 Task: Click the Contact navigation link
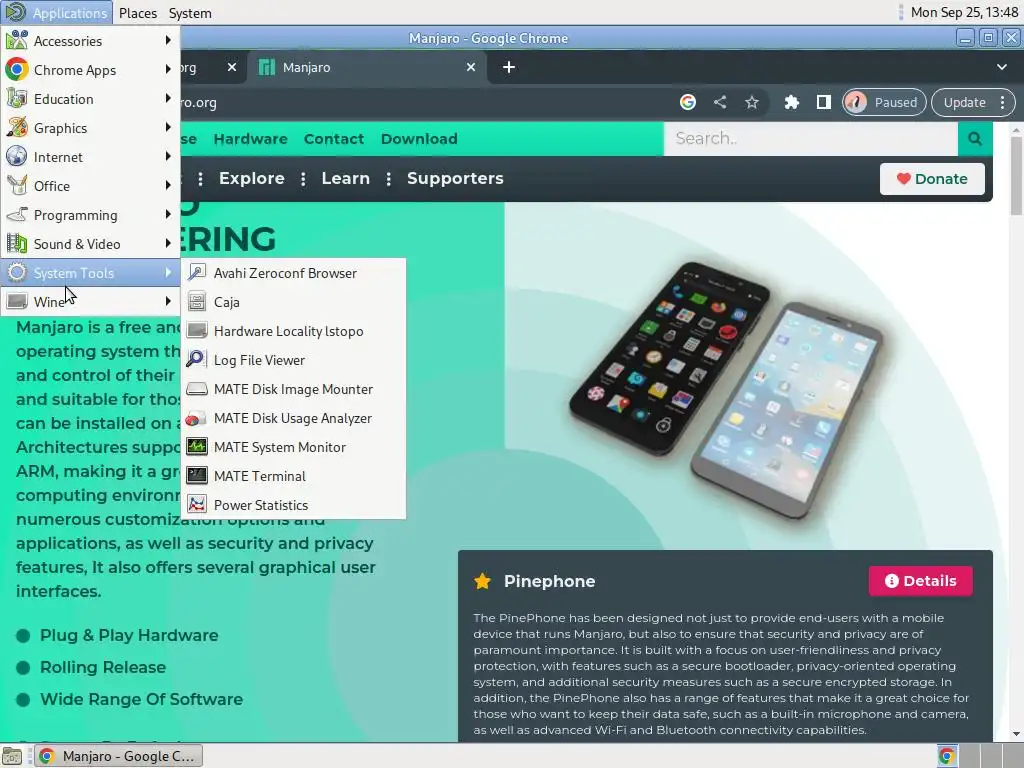tap(334, 138)
